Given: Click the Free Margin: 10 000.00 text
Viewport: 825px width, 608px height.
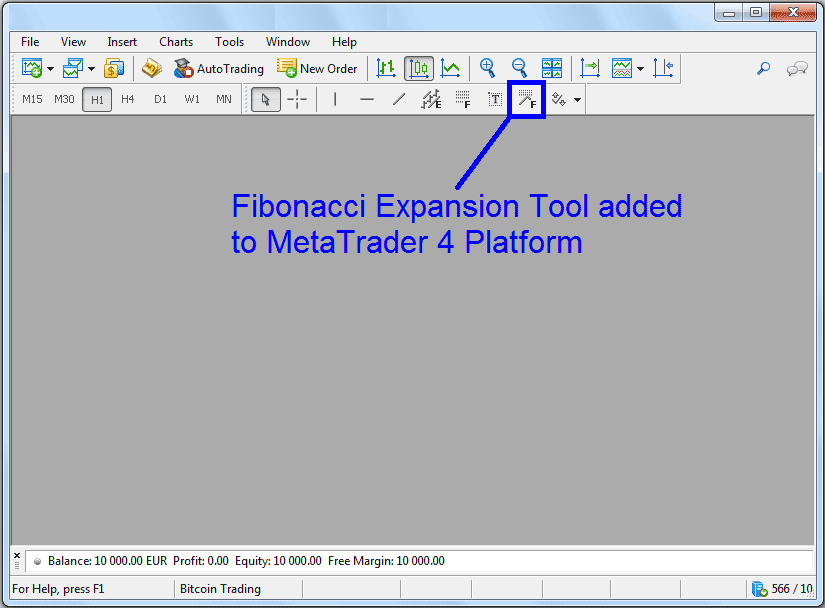Looking at the screenshot, I should click(x=386, y=561).
